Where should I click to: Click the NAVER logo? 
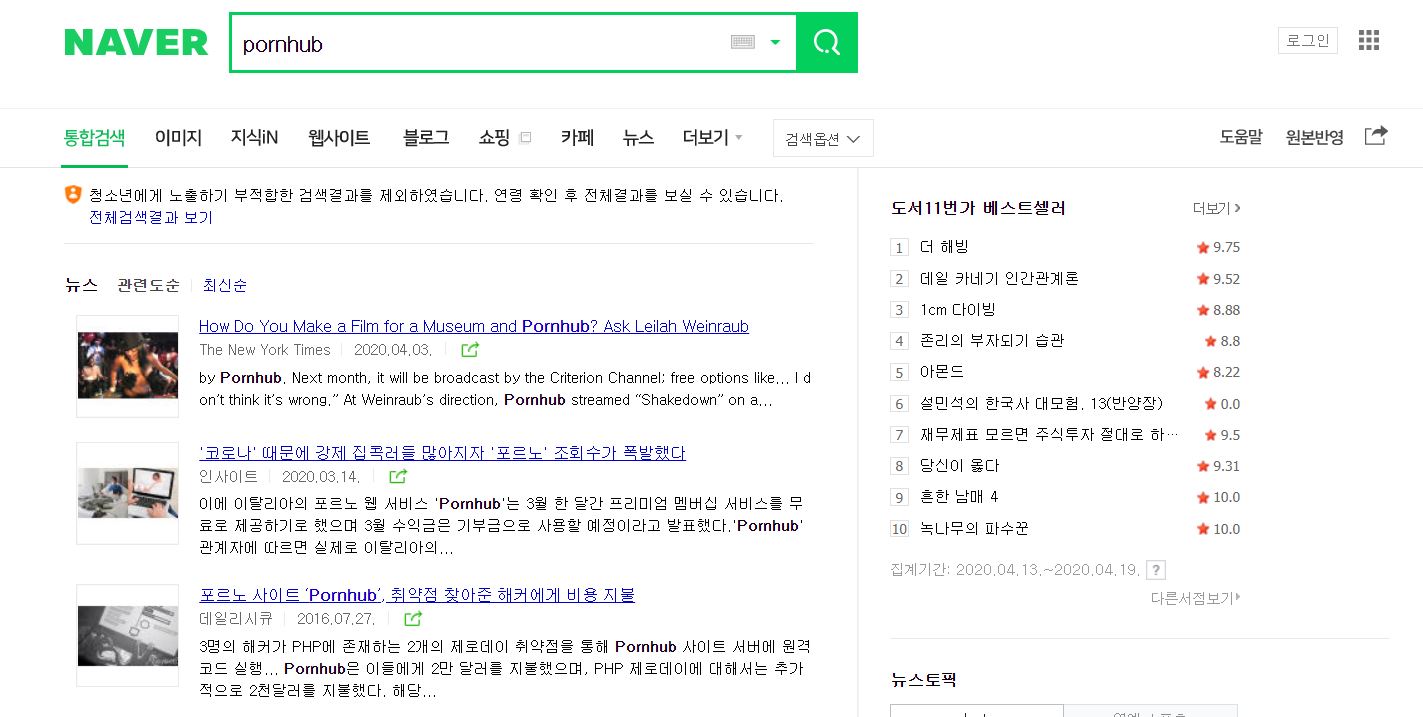coord(136,42)
